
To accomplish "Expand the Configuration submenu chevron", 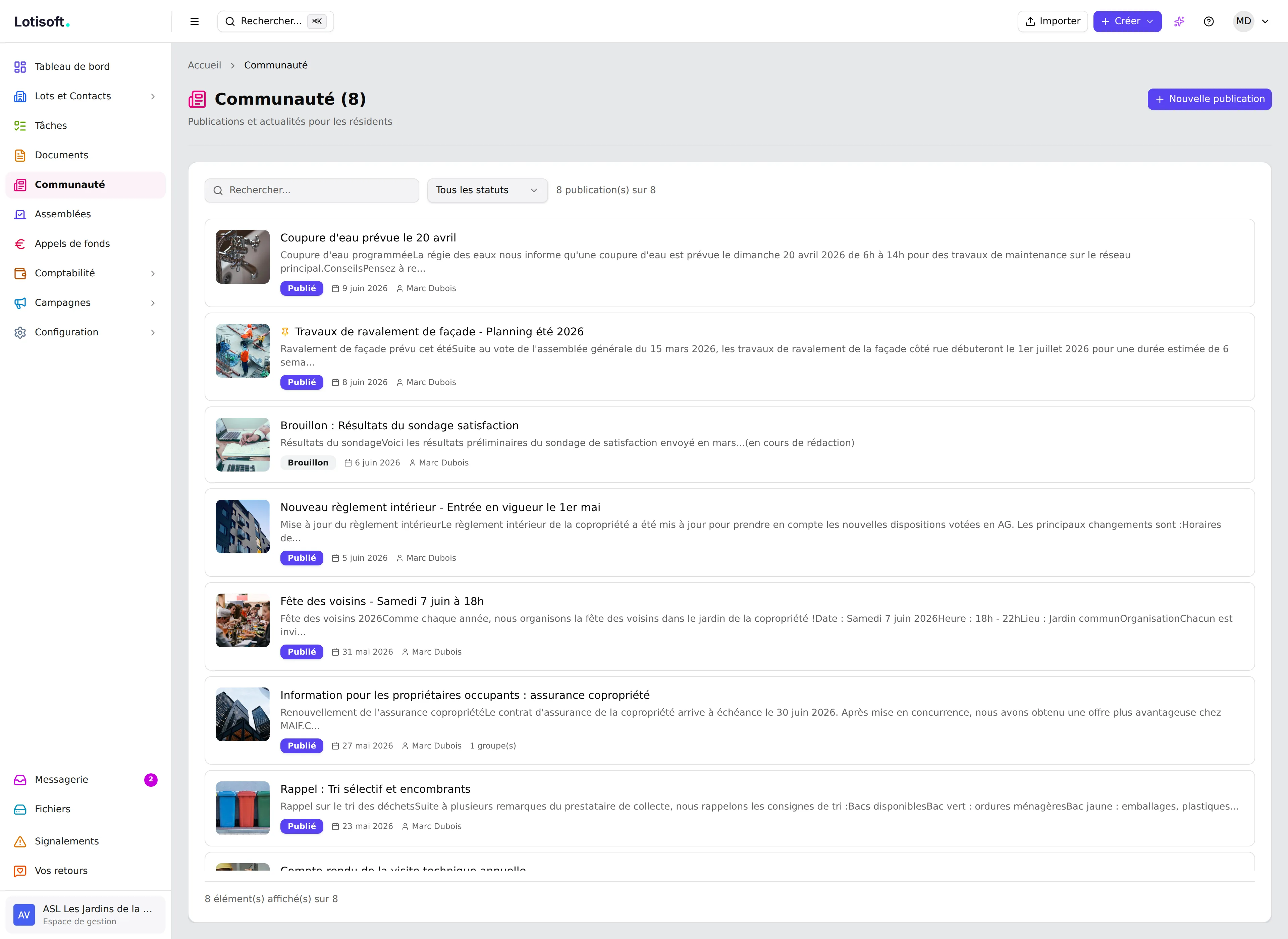I will [152, 333].
